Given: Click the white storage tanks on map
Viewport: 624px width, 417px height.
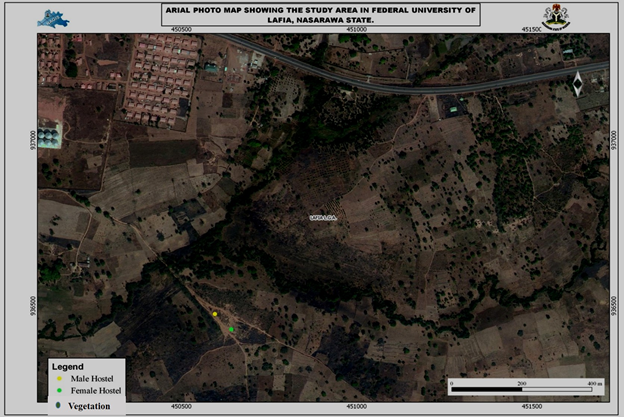Looking at the screenshot, I should [x=48, y=132].
